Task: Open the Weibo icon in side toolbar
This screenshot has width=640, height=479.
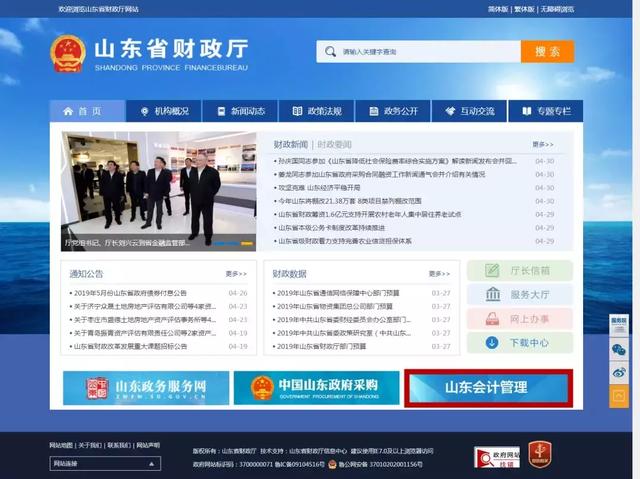Action: pos(619,373)
